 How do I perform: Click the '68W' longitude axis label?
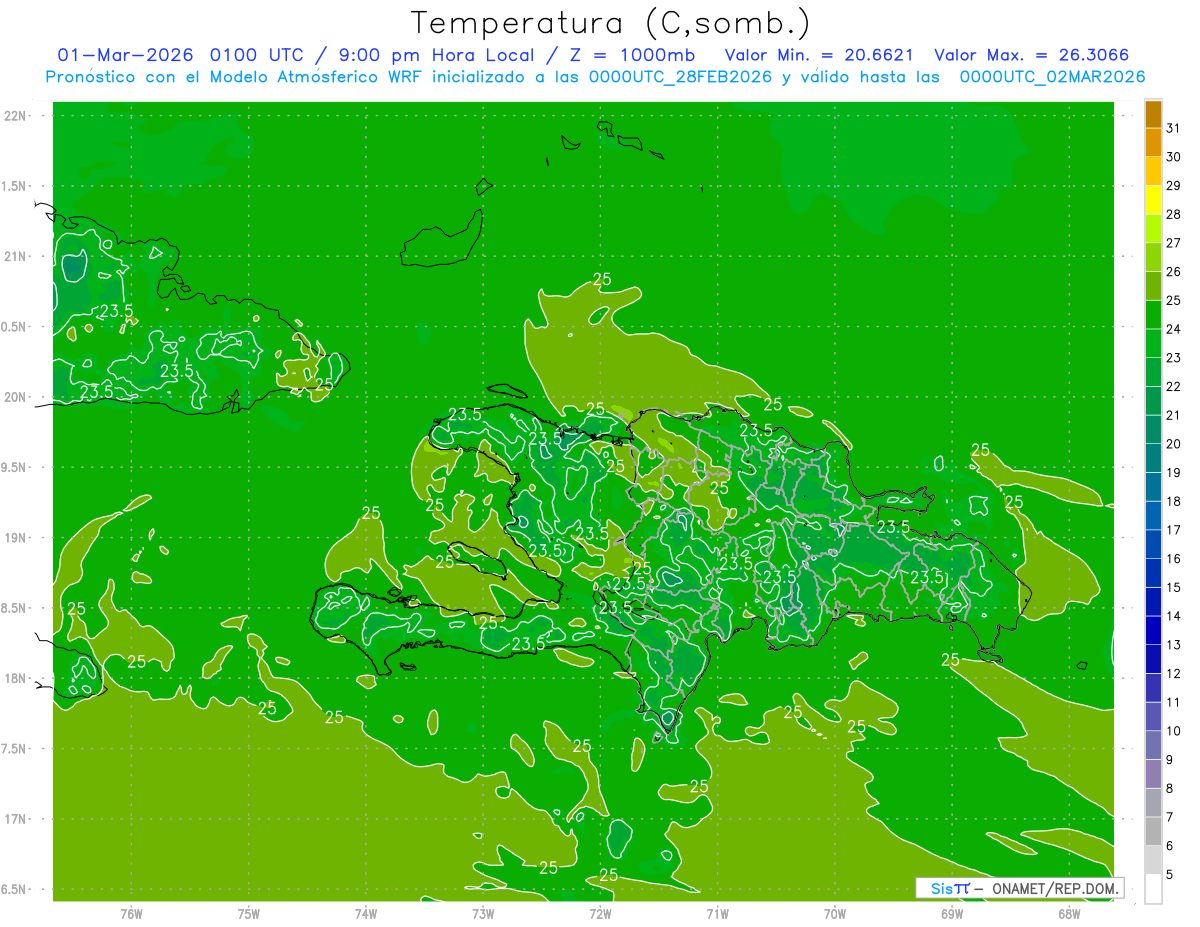tap(1069, 914)
